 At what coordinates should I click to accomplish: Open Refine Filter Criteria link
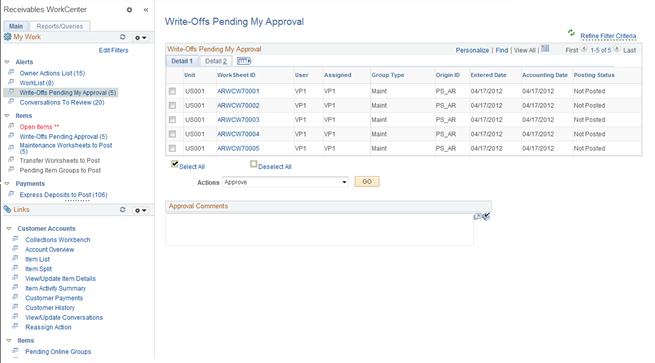click(608, 36)
